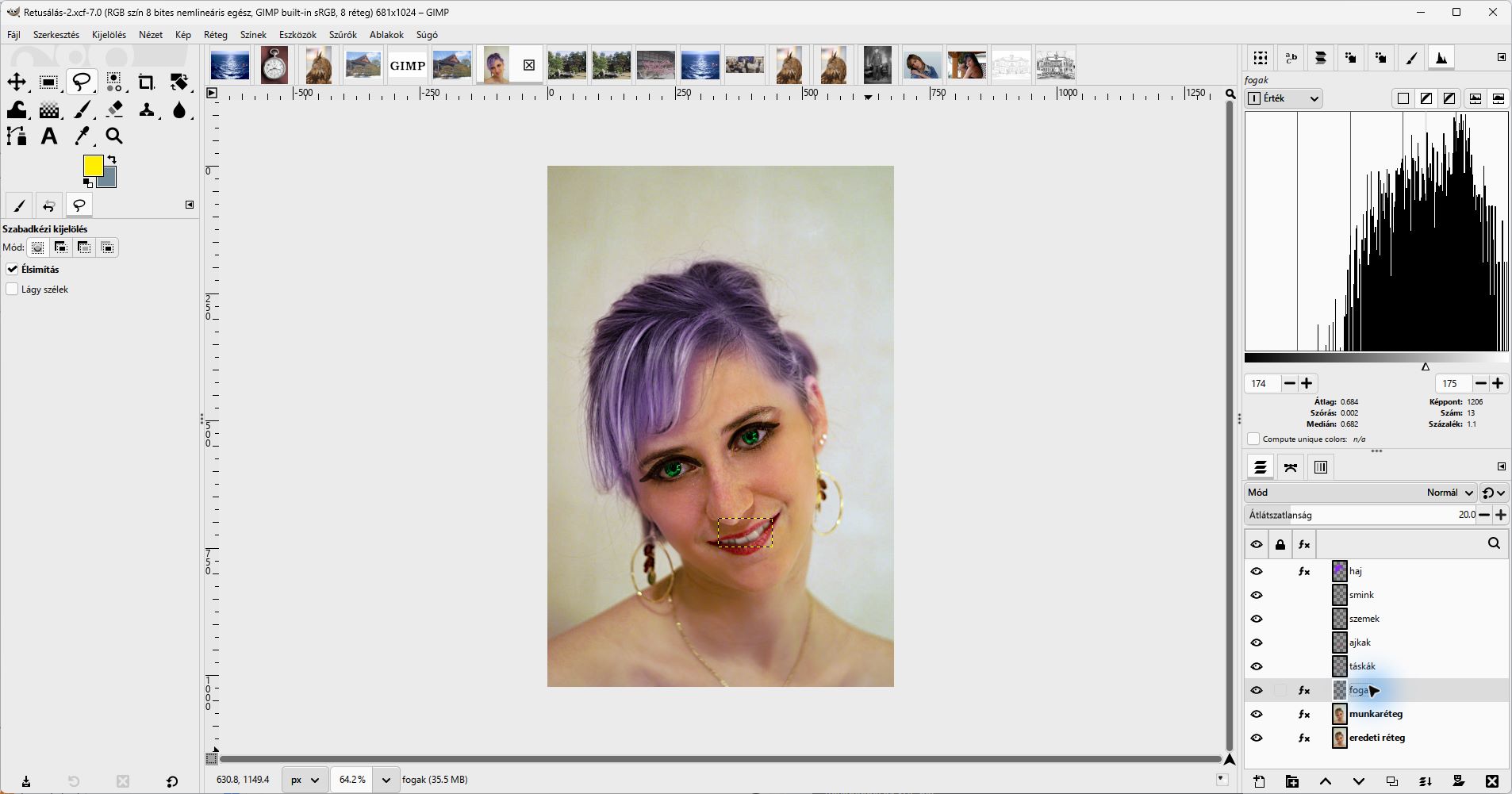Hide the haj layer
This screenshot has height=794, width=1512.
[x=1257, y=571]
